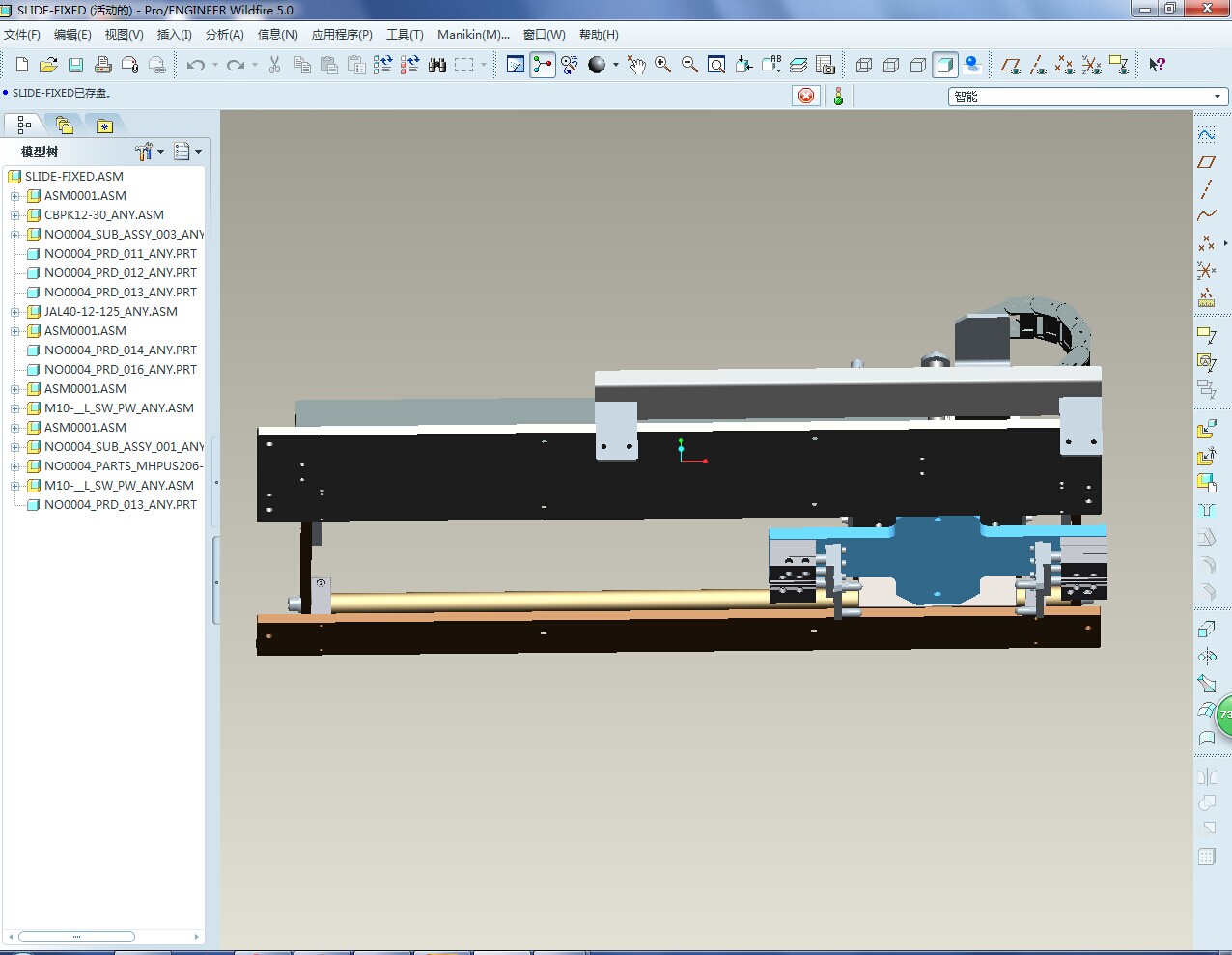The height and width of the screenshot is (955, 1232).
Task: Toggle hidden line display mode
Action: [x=891, y=65]
